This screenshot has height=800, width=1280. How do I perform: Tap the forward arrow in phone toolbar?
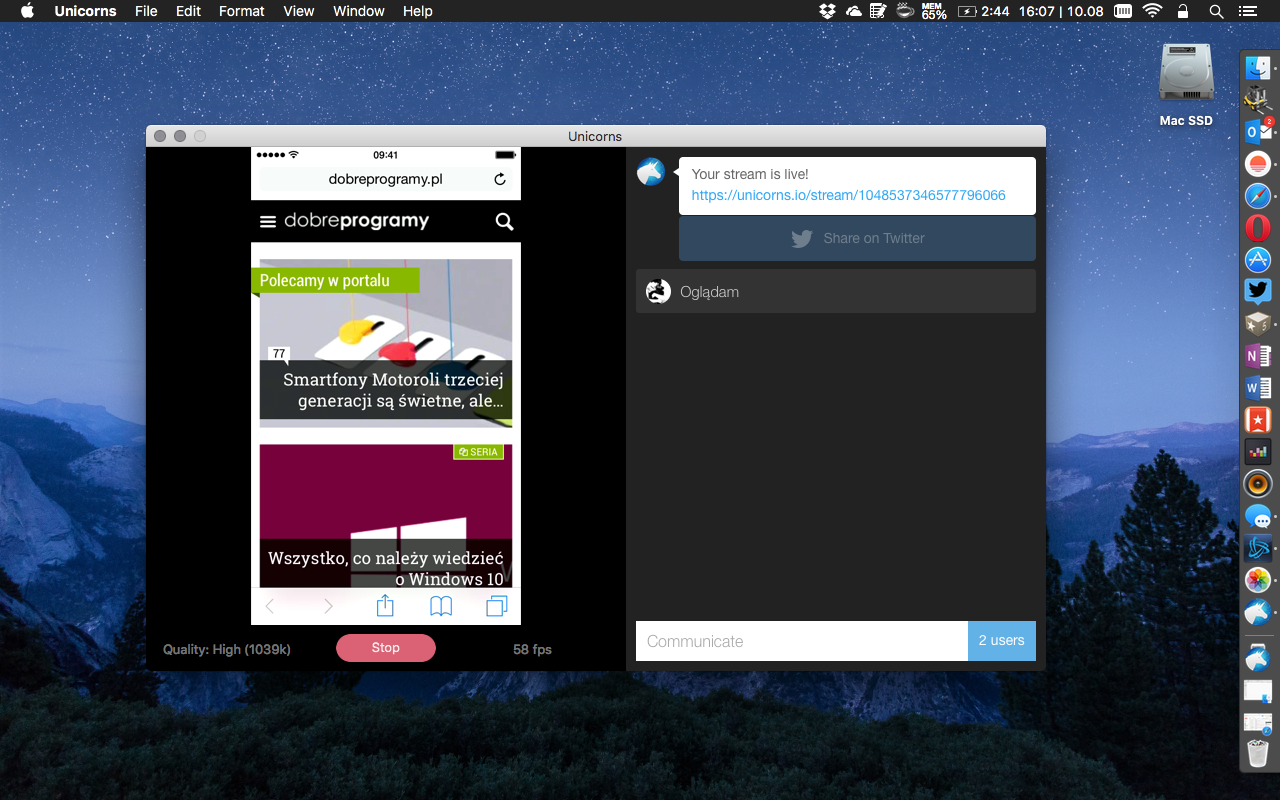point(328,606)
